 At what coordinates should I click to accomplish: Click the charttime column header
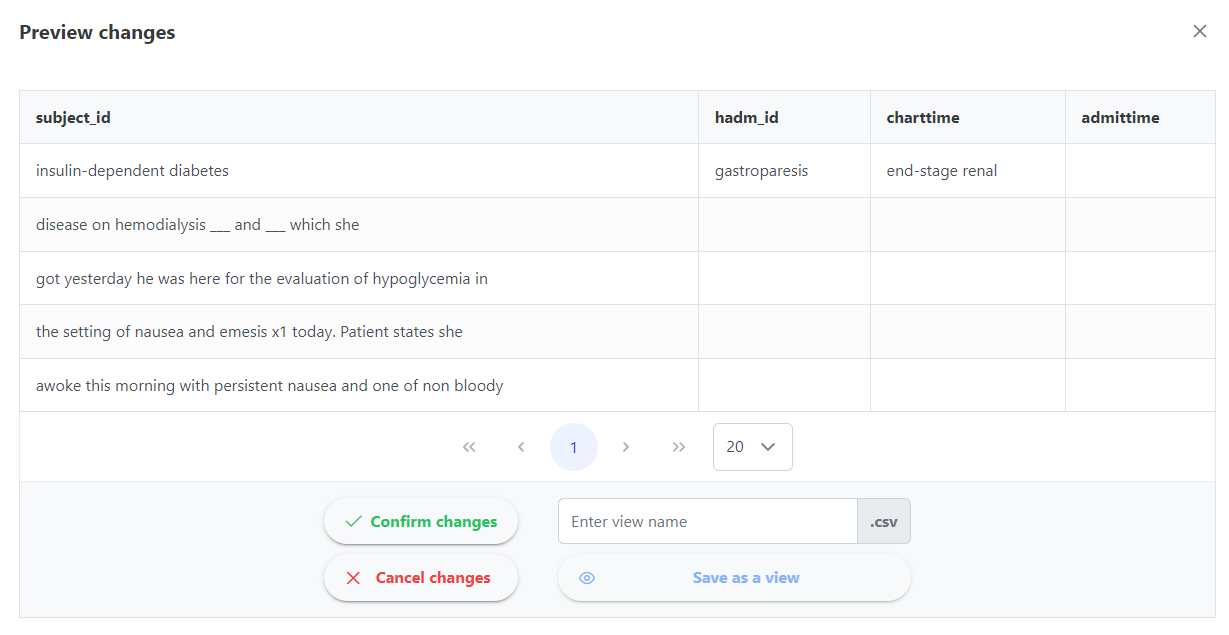click(922, 117)
